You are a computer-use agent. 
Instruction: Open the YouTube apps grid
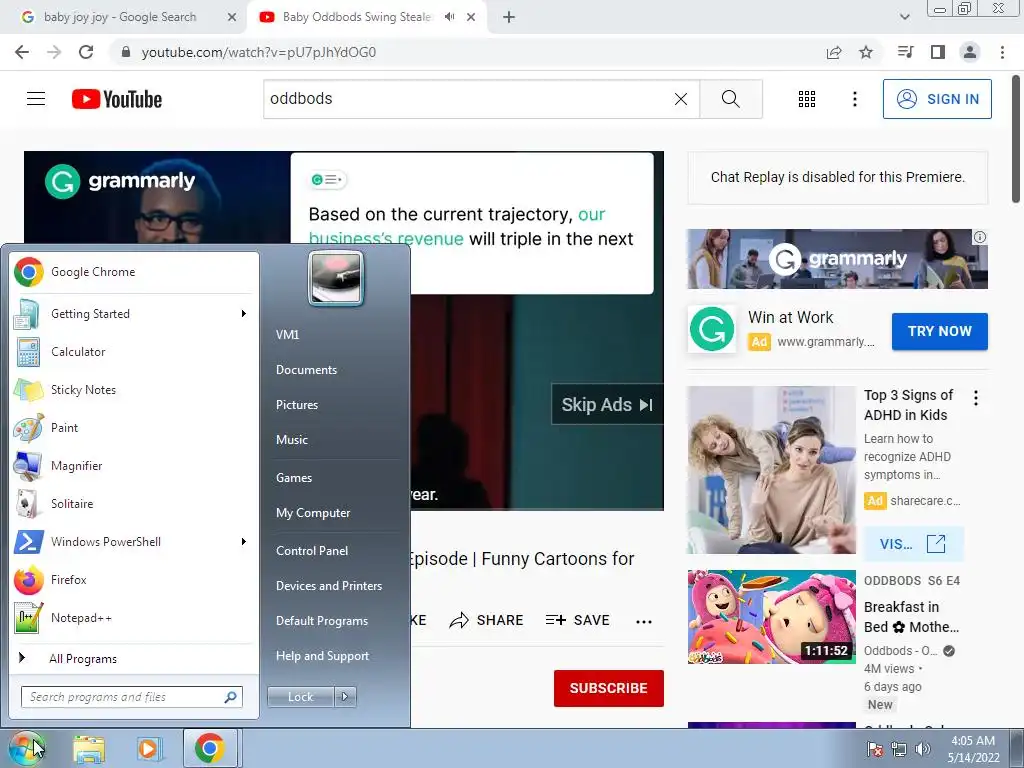[807, 99]
